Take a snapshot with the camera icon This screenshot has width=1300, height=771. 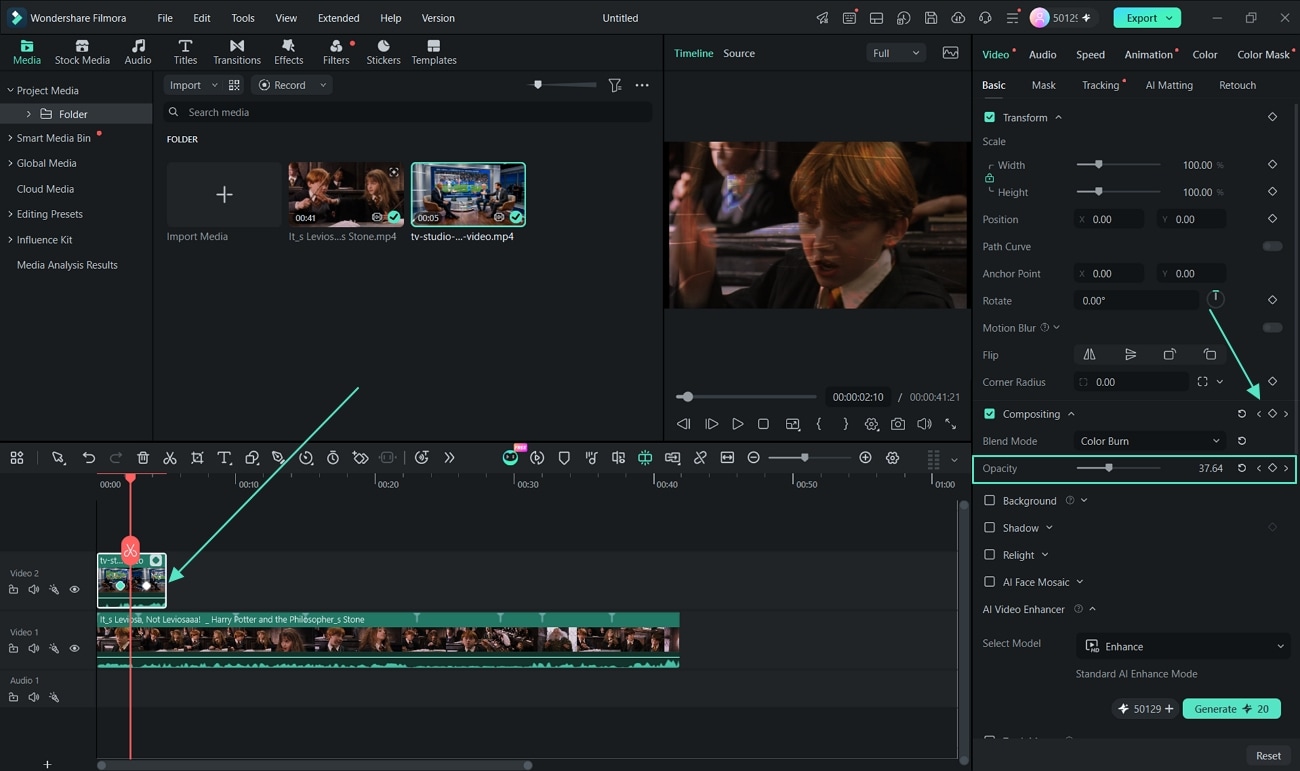click(x=898, y=424)
